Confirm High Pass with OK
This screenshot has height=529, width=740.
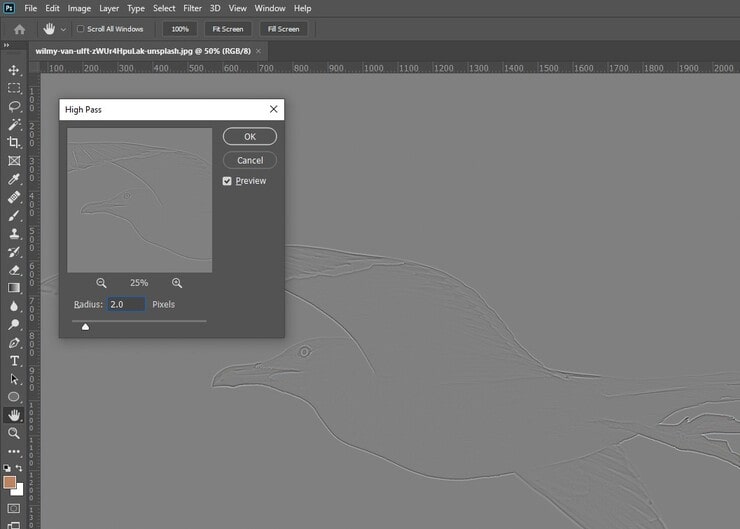tap(250, 137)
